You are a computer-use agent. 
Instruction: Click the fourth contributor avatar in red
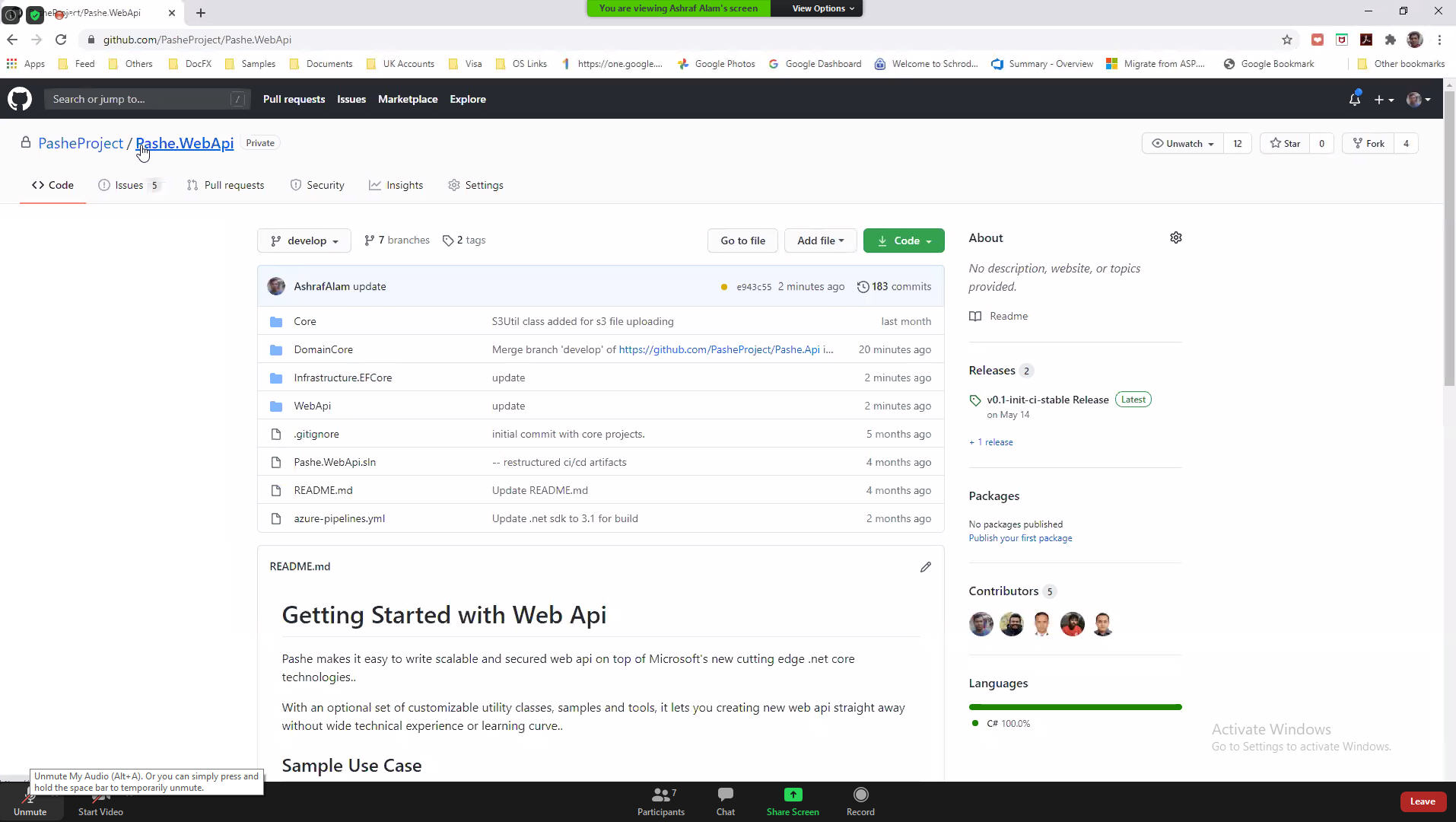(x=1072, y=624)
